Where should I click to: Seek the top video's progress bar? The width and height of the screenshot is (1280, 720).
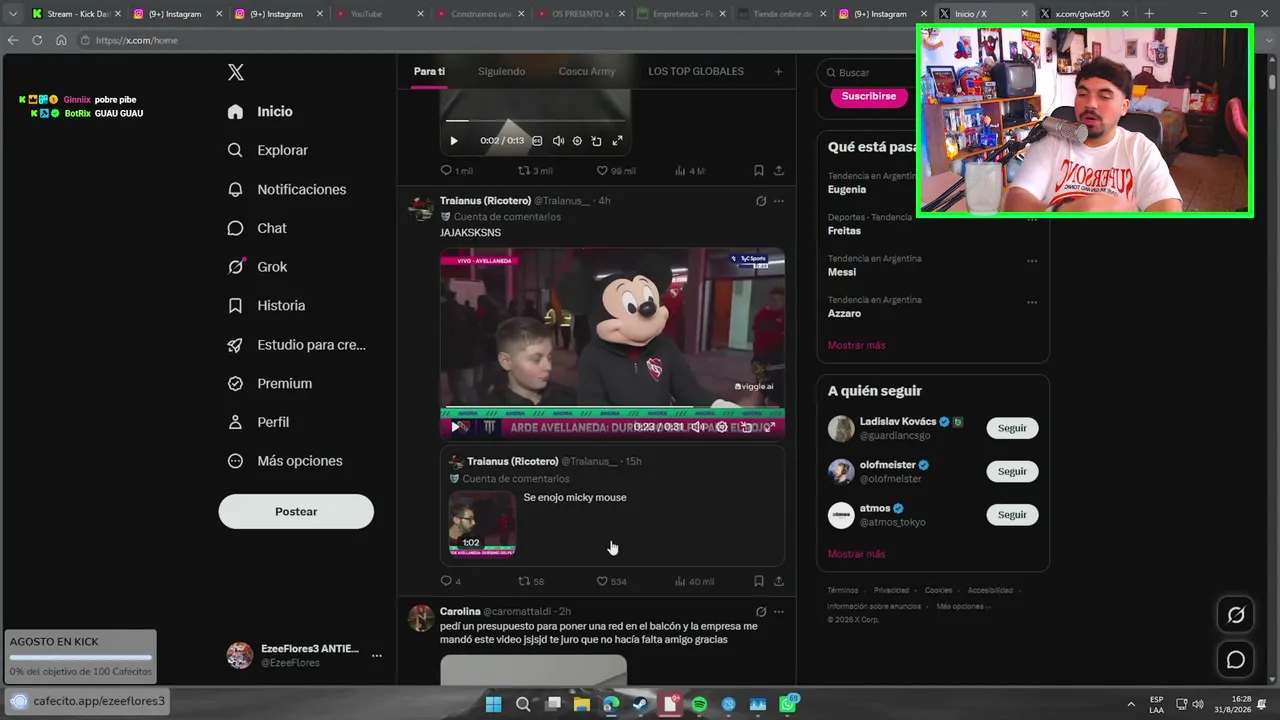coord(535,121)
